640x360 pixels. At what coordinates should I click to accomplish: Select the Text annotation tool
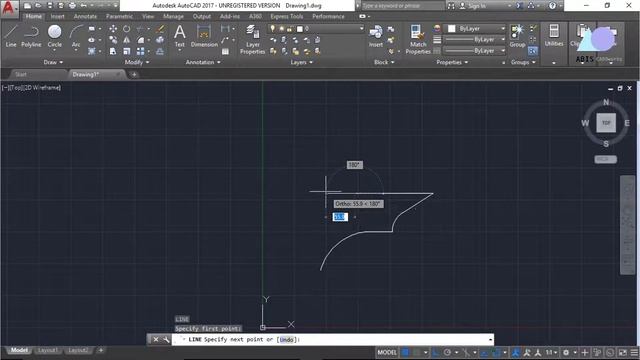point(180,36)
